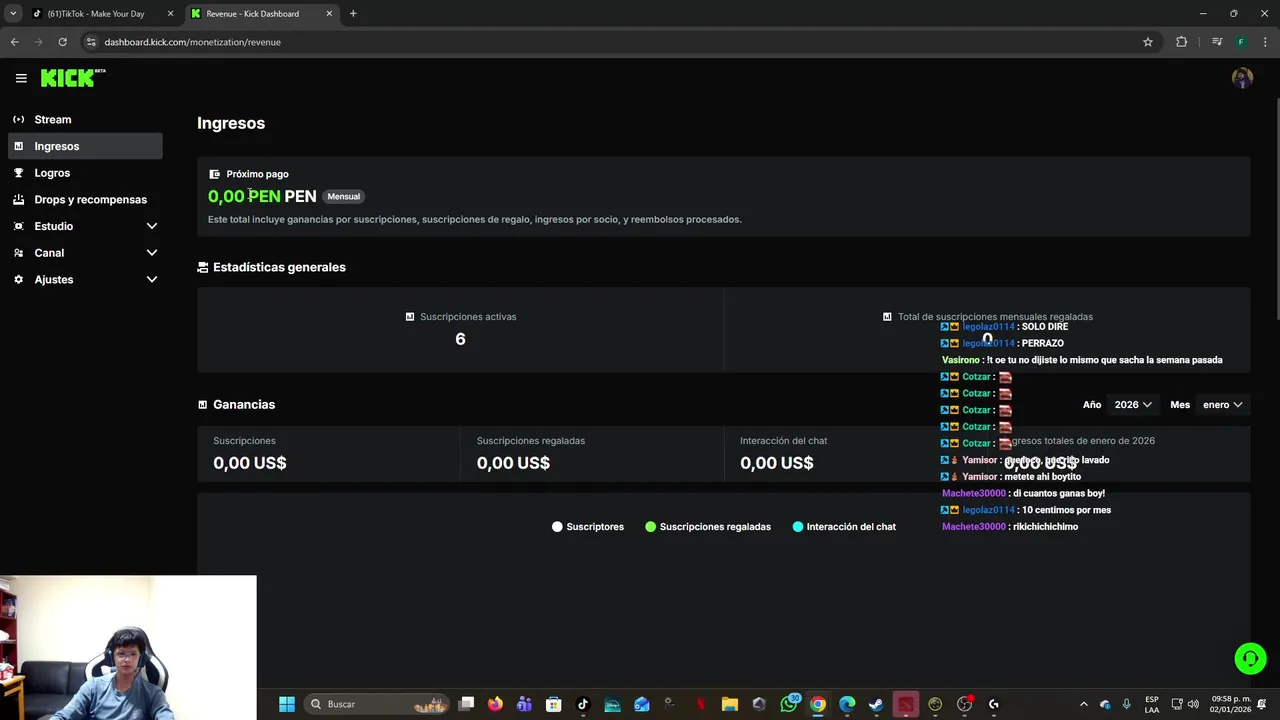Click the Estadísticas generales icon
Screen dimensions: 1280x720
203,267
